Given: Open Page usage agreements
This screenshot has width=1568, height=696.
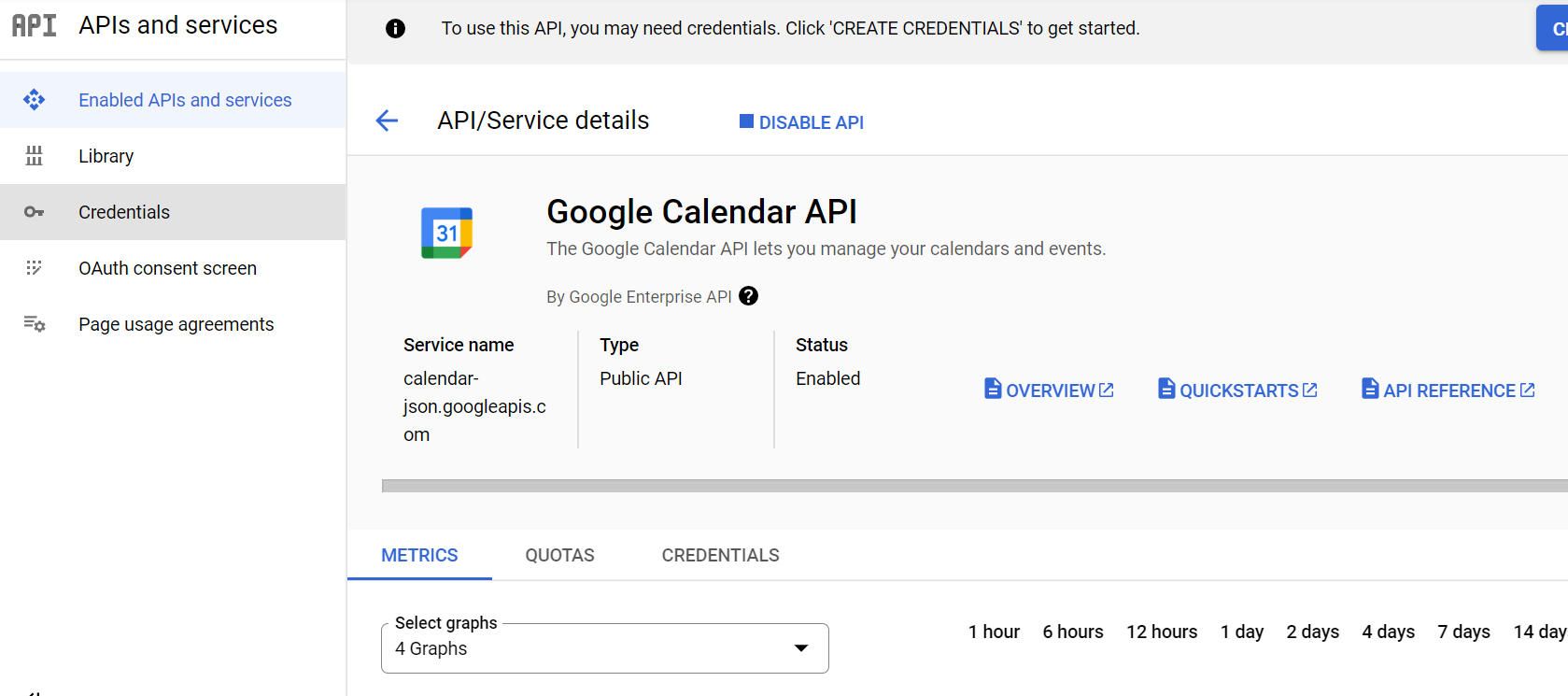Looking at the screenshot, I should click(x=173, y=324).
